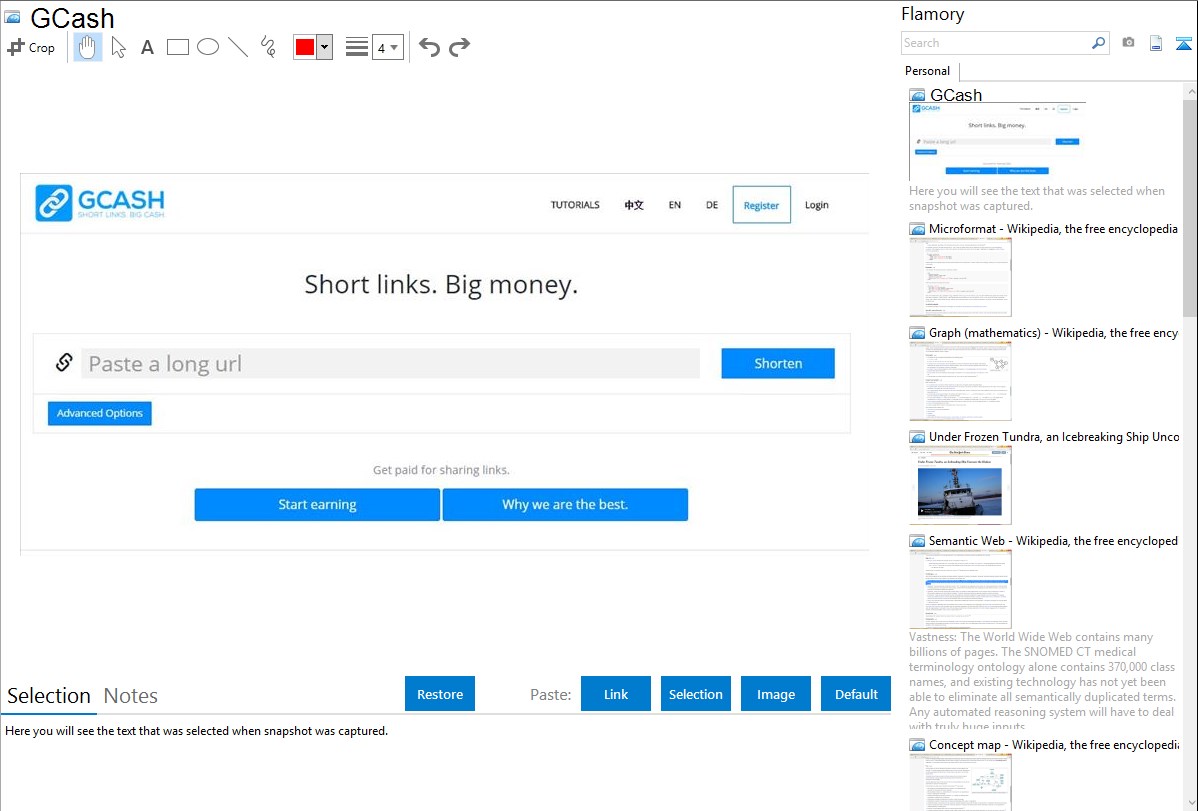Undo the last annotation
The height and width of the screenshot is (811, 1198).
429,47
